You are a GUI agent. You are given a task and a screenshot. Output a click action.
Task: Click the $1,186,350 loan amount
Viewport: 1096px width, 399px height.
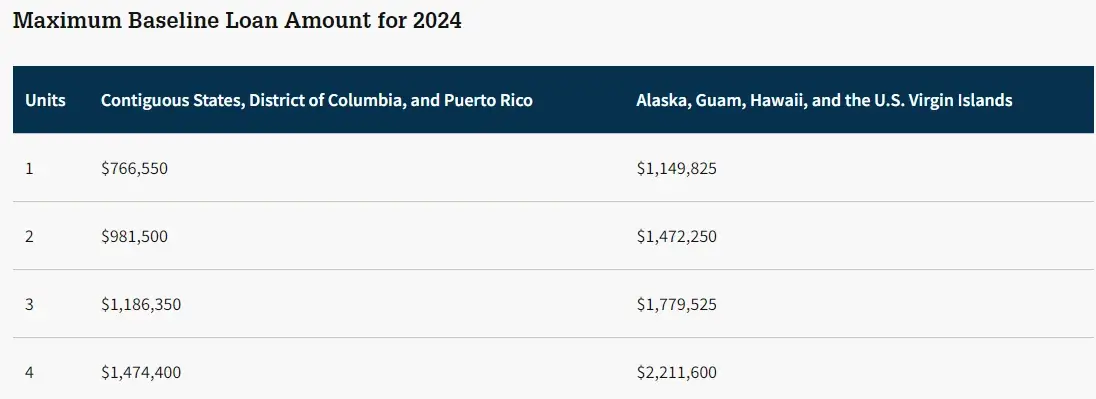(x=140, y=305)
